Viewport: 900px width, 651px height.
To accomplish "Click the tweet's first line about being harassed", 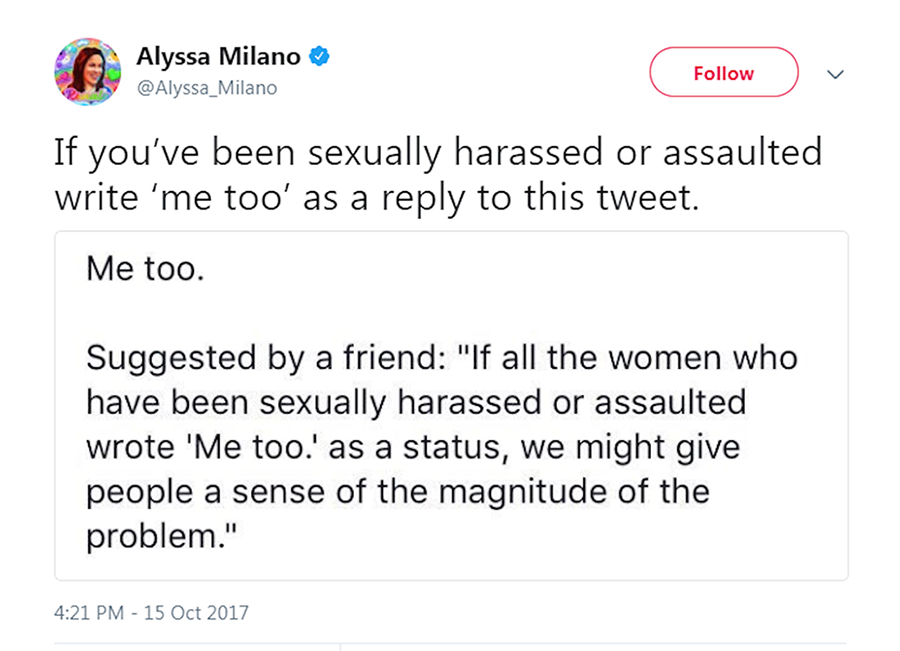I will click(437, 153).
